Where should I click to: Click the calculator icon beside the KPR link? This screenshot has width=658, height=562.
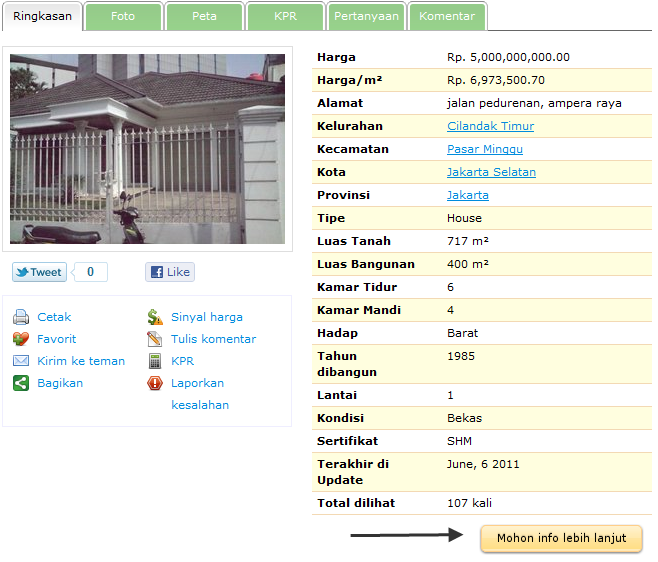coord(155,361)
